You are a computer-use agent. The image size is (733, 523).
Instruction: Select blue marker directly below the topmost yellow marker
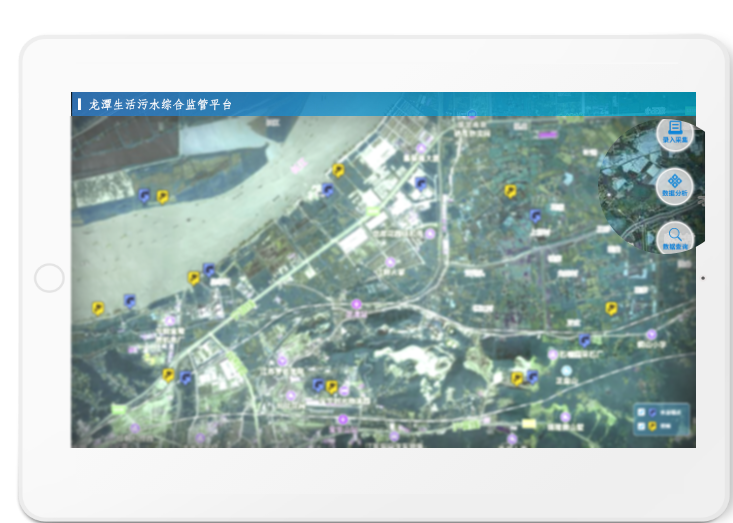point(328,190)
